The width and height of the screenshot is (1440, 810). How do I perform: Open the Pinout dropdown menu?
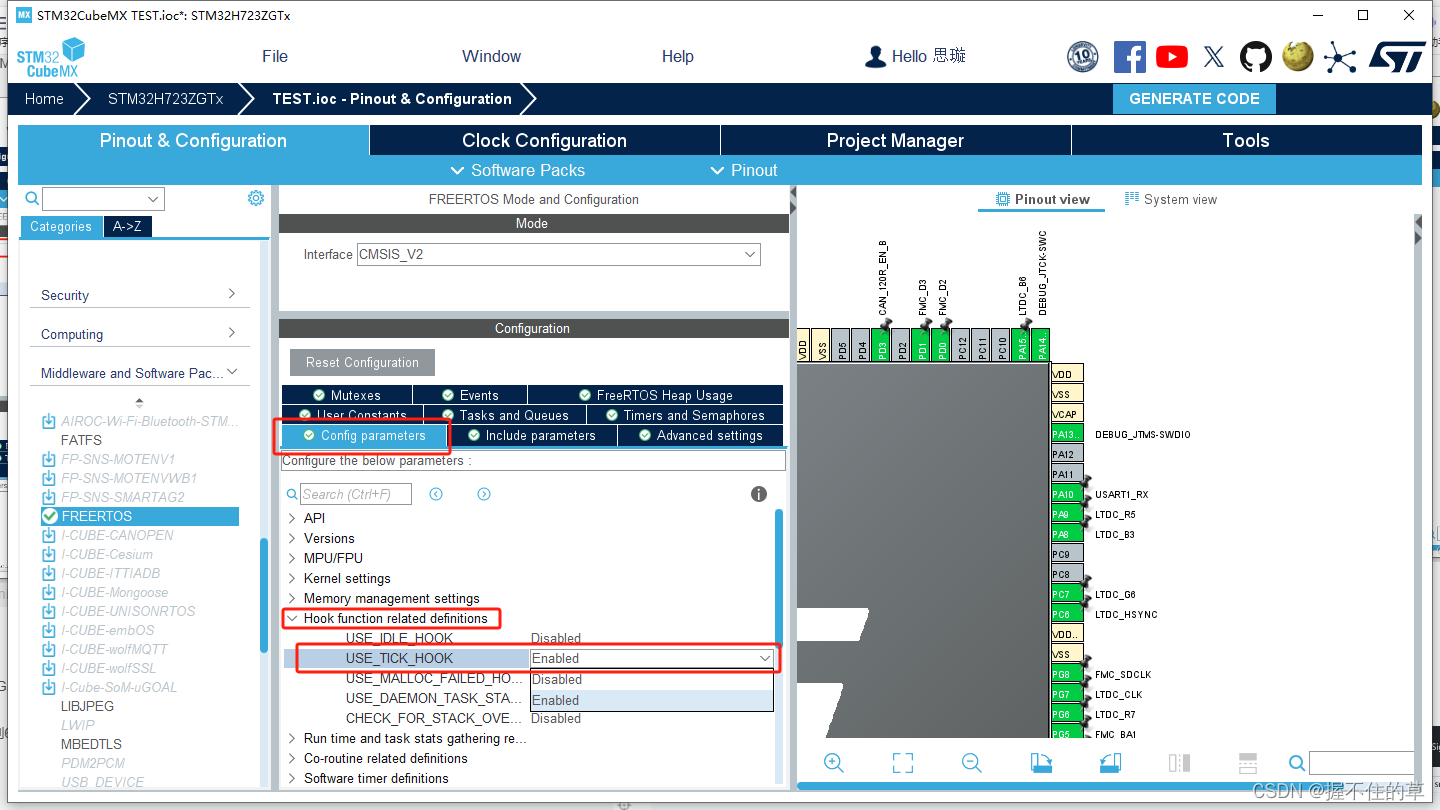point(744,170)
